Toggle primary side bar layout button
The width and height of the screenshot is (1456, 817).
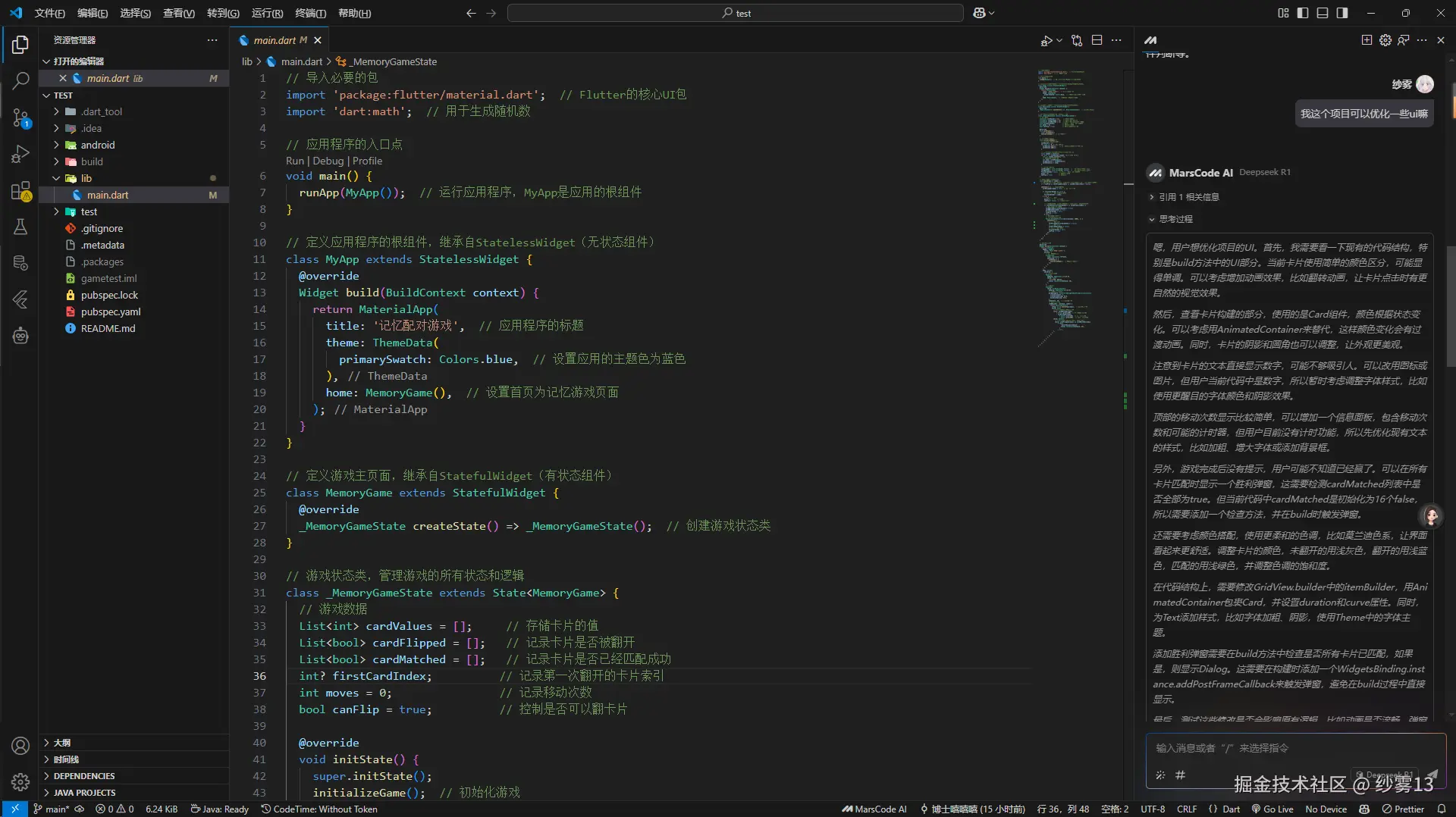pos(1303,13)
